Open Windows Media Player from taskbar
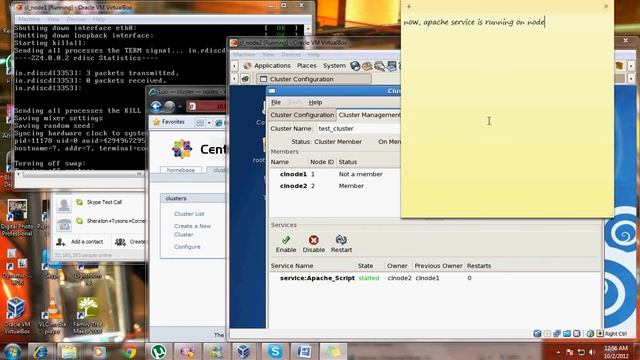 tap(99, 351)
